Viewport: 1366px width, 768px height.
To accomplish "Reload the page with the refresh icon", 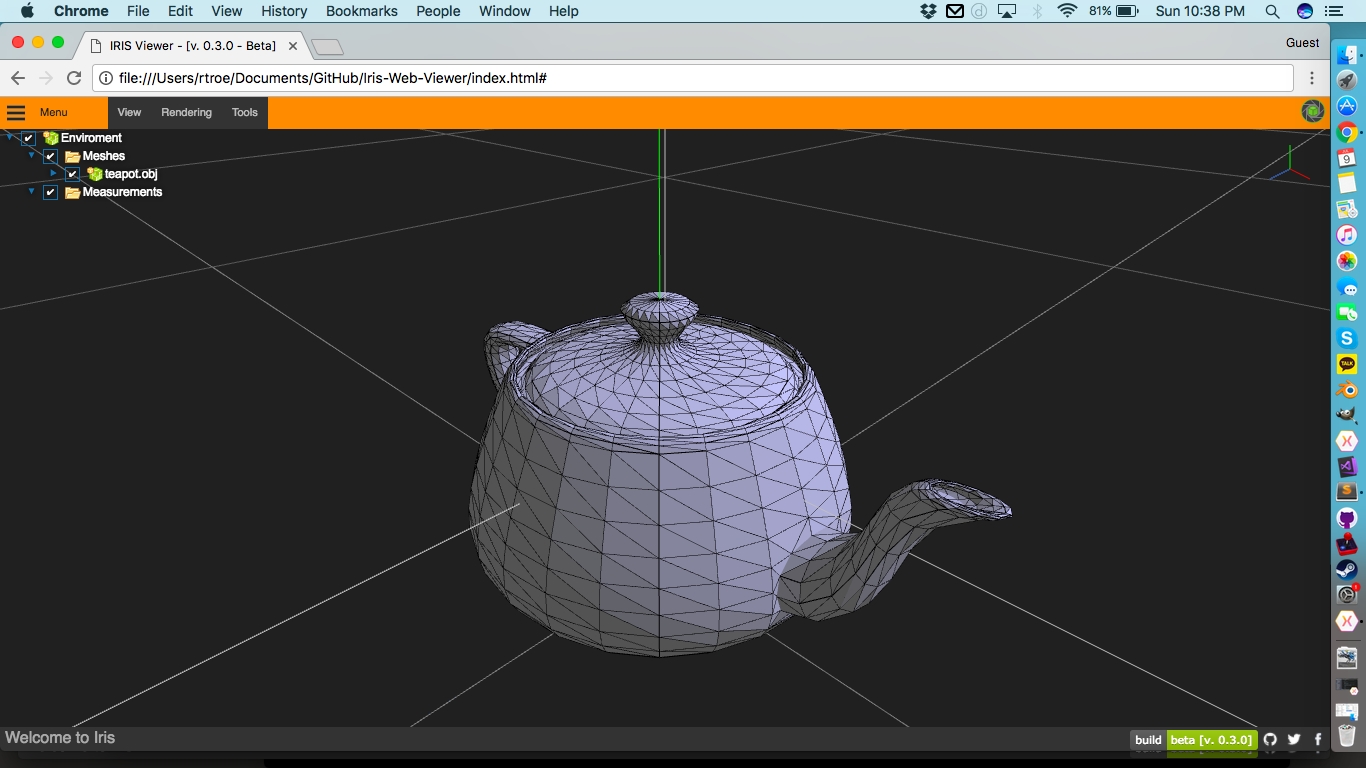I will point(74,78).
